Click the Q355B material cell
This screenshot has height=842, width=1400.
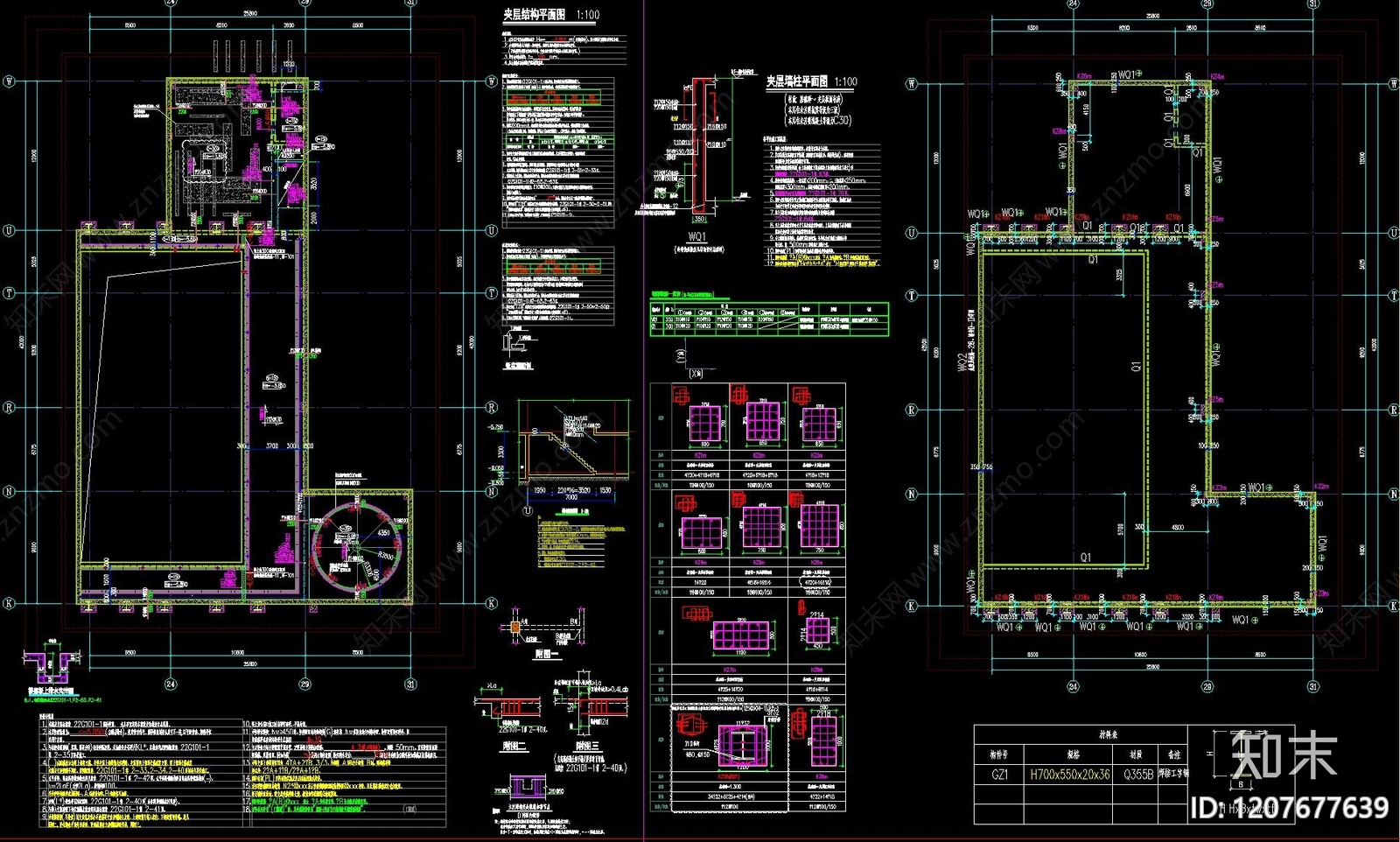click(1137, 775)
